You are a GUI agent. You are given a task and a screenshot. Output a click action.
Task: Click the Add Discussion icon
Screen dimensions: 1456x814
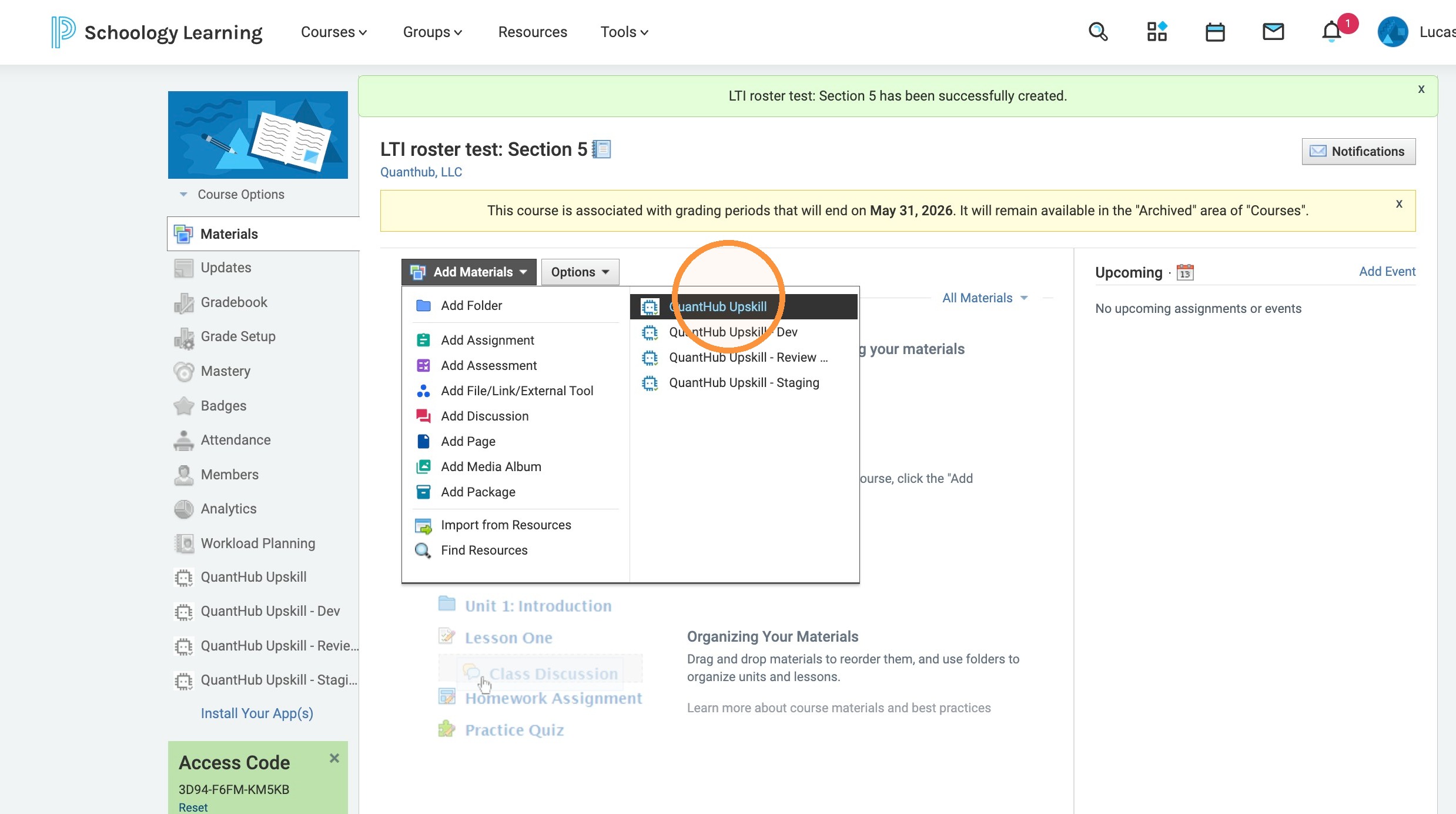(423, 416)
